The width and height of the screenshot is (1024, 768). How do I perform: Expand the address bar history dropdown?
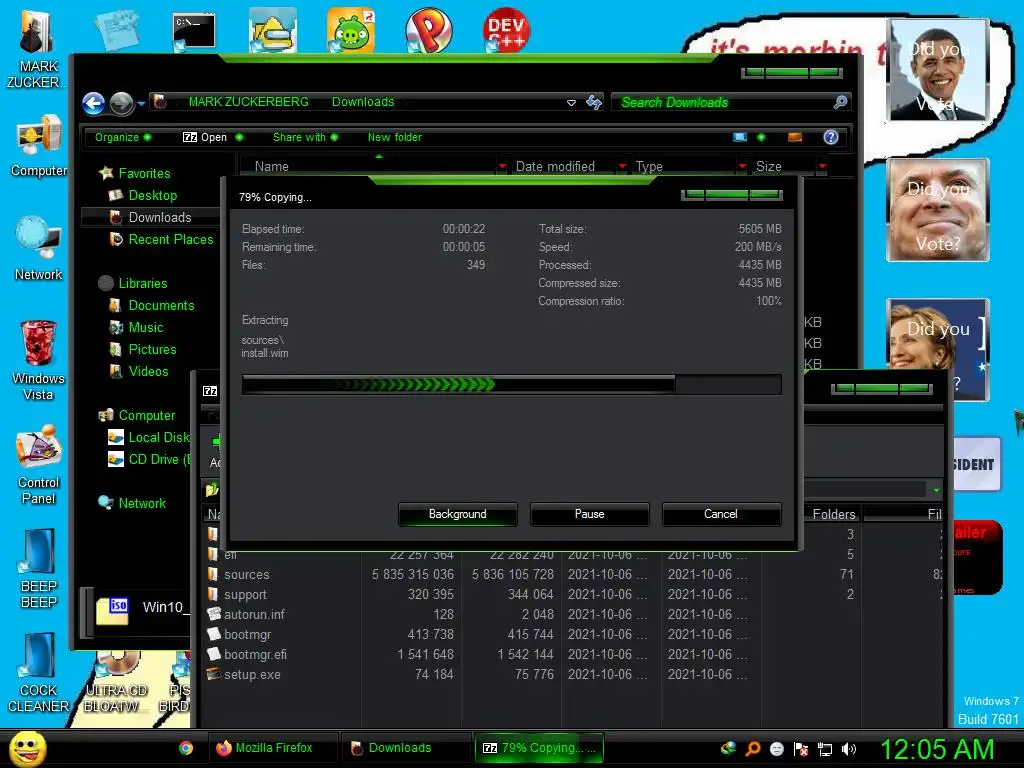coord(571,103)
